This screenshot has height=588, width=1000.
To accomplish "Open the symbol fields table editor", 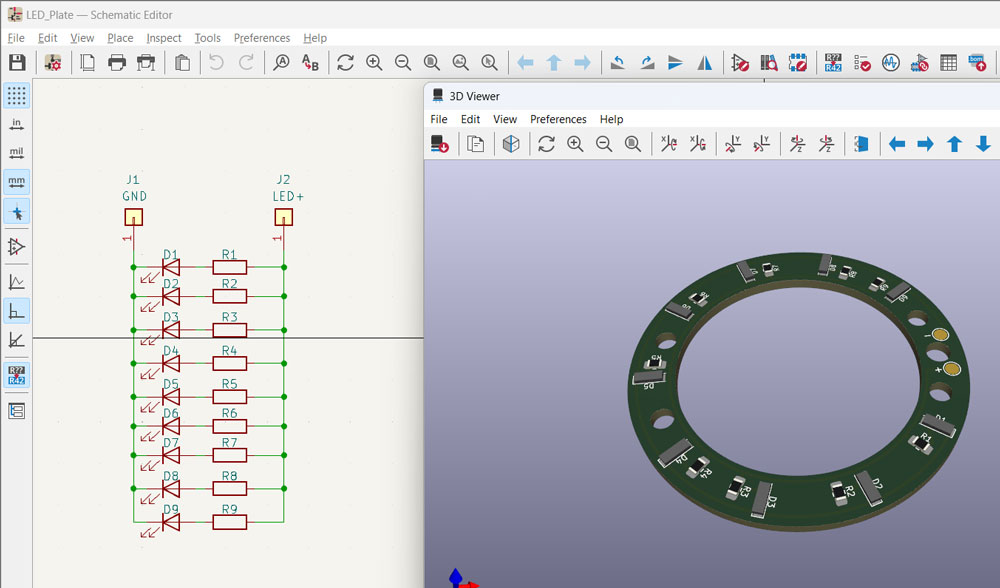I will click(x=948, y=63).
